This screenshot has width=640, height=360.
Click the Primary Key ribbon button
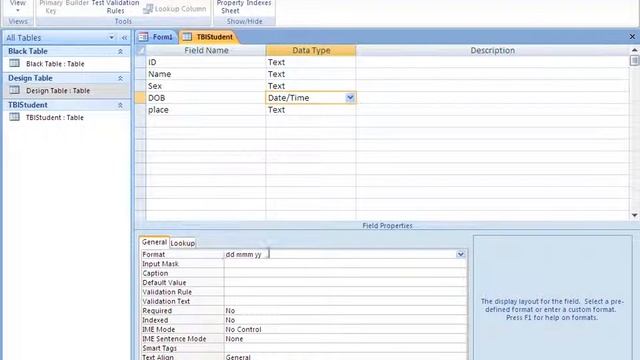click(x=51, y=7)
